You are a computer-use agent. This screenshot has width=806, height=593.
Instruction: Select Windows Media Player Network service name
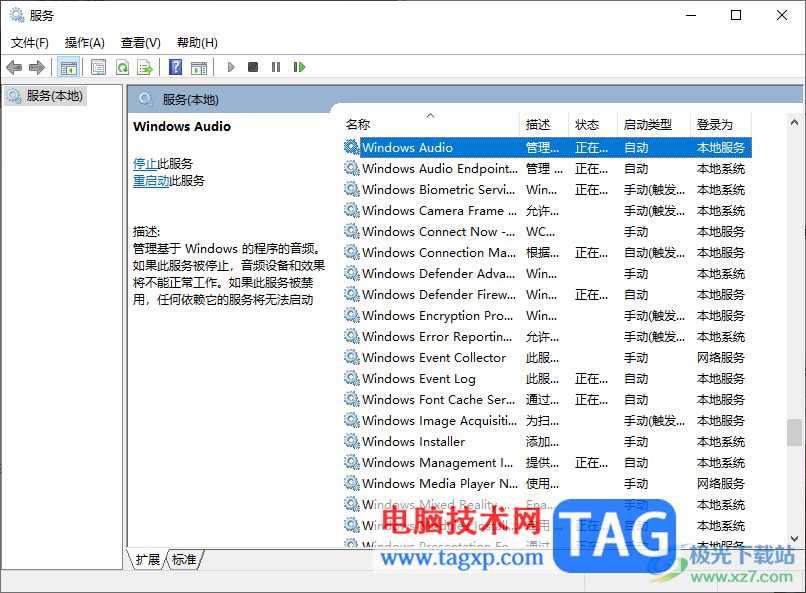(440, 484)
